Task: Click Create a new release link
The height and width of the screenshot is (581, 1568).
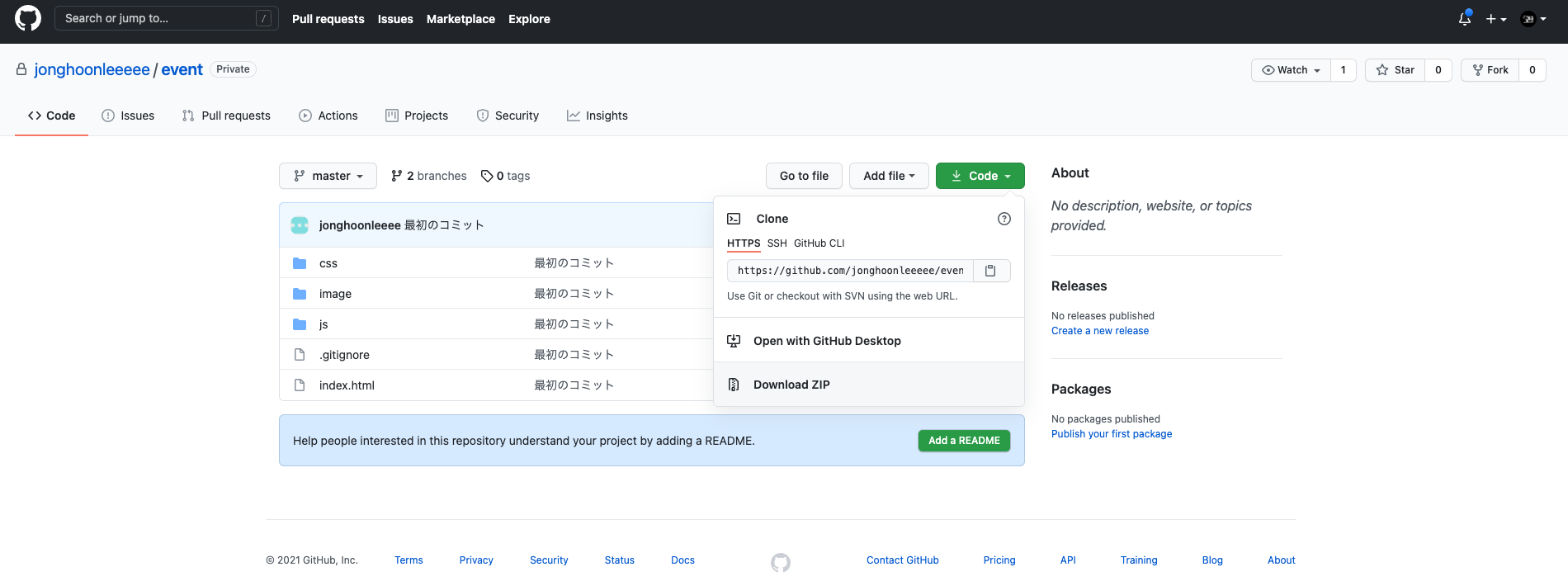Action: (x=1100, y=331)
